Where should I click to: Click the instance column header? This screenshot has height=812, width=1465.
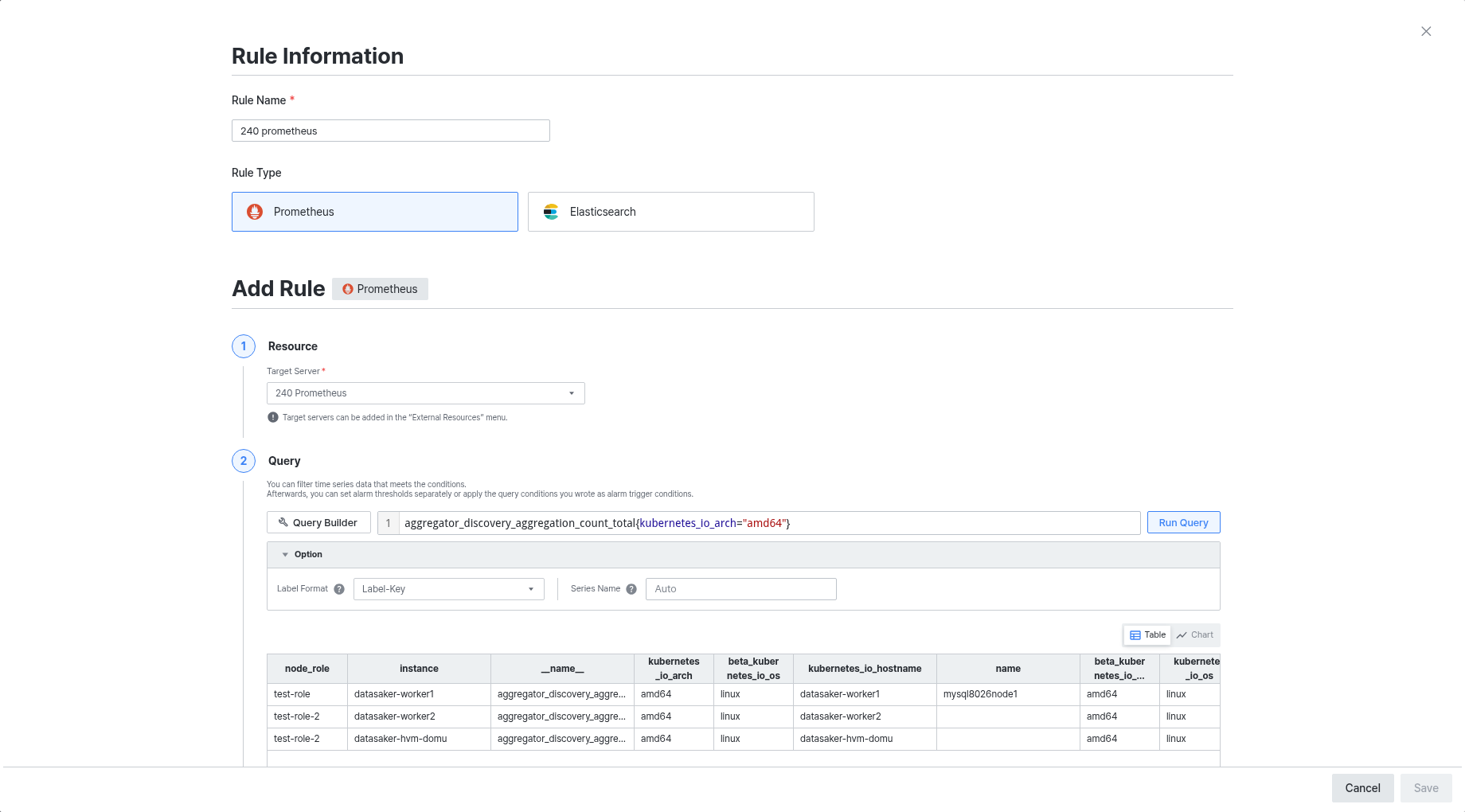pos(419,669)
